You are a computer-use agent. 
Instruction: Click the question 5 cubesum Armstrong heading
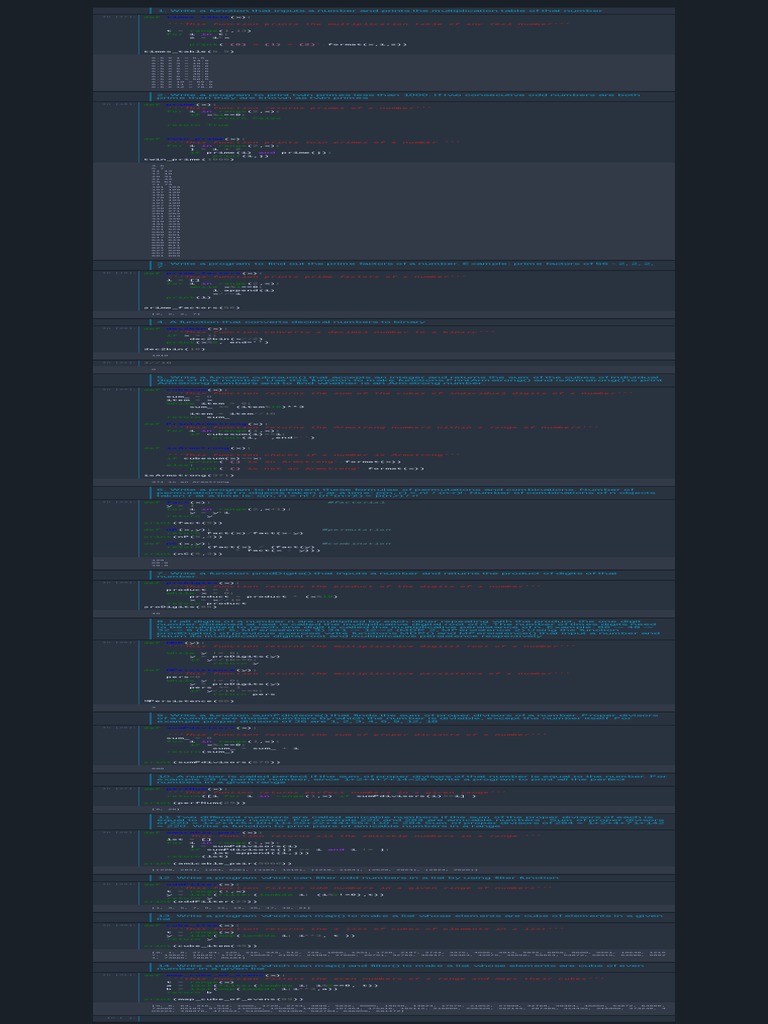pyautogui.click(x=409, y=380)
